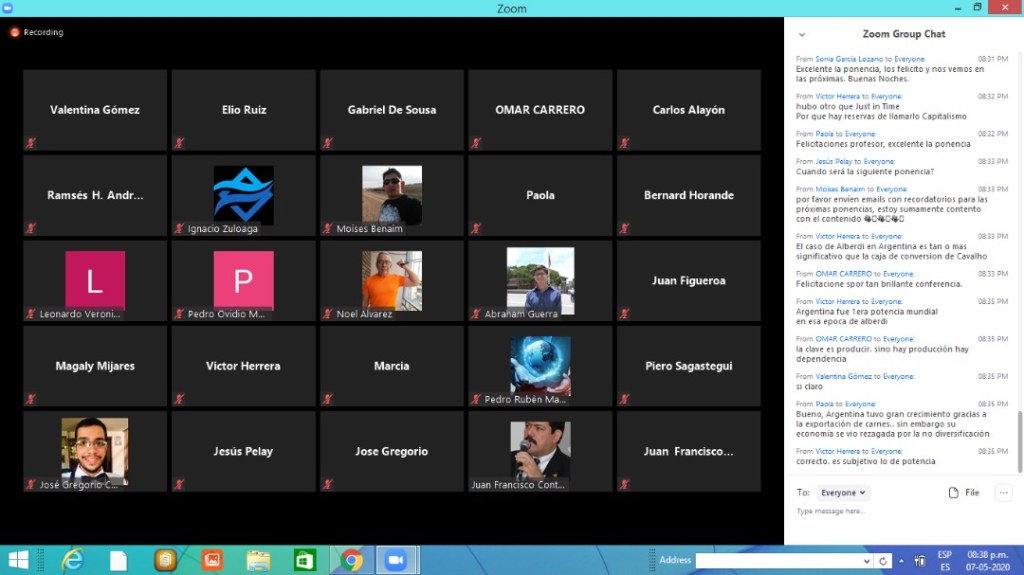Screen dimensions: 1024x575
Task: Launch Internet Explorer from the taskbar
Action: (72, 560)
